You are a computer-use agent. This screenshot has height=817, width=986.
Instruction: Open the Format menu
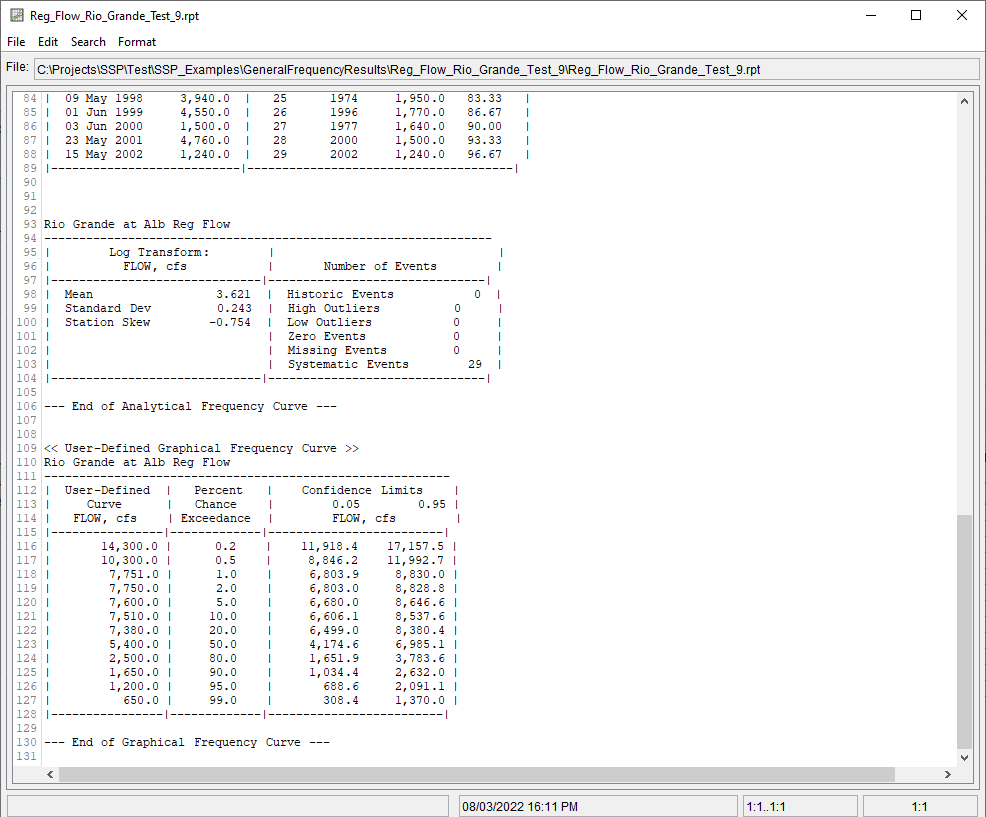136,42
